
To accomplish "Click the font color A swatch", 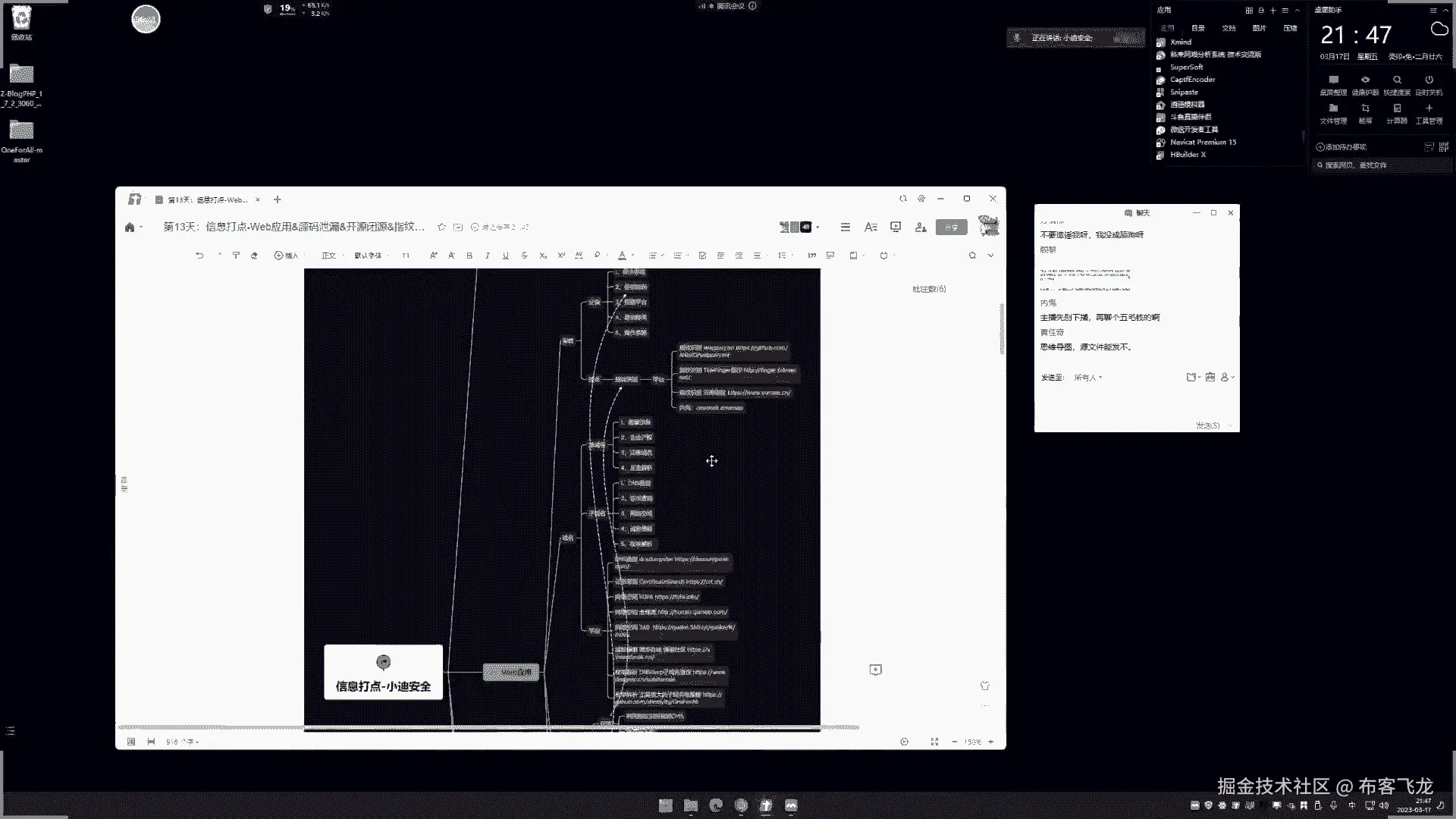I will [623, 256].
